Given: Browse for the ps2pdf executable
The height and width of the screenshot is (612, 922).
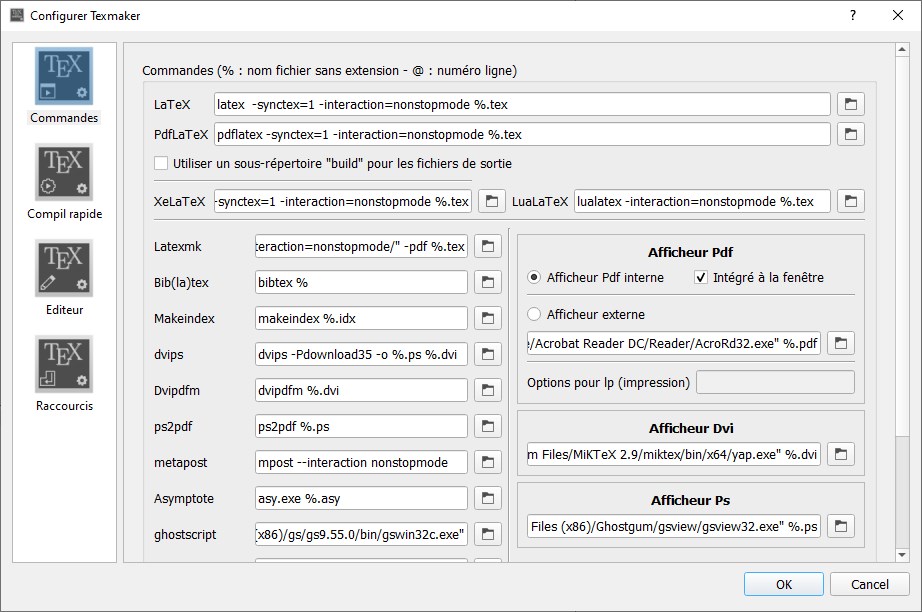Looking at the screenshot, I should pos(487,426).
